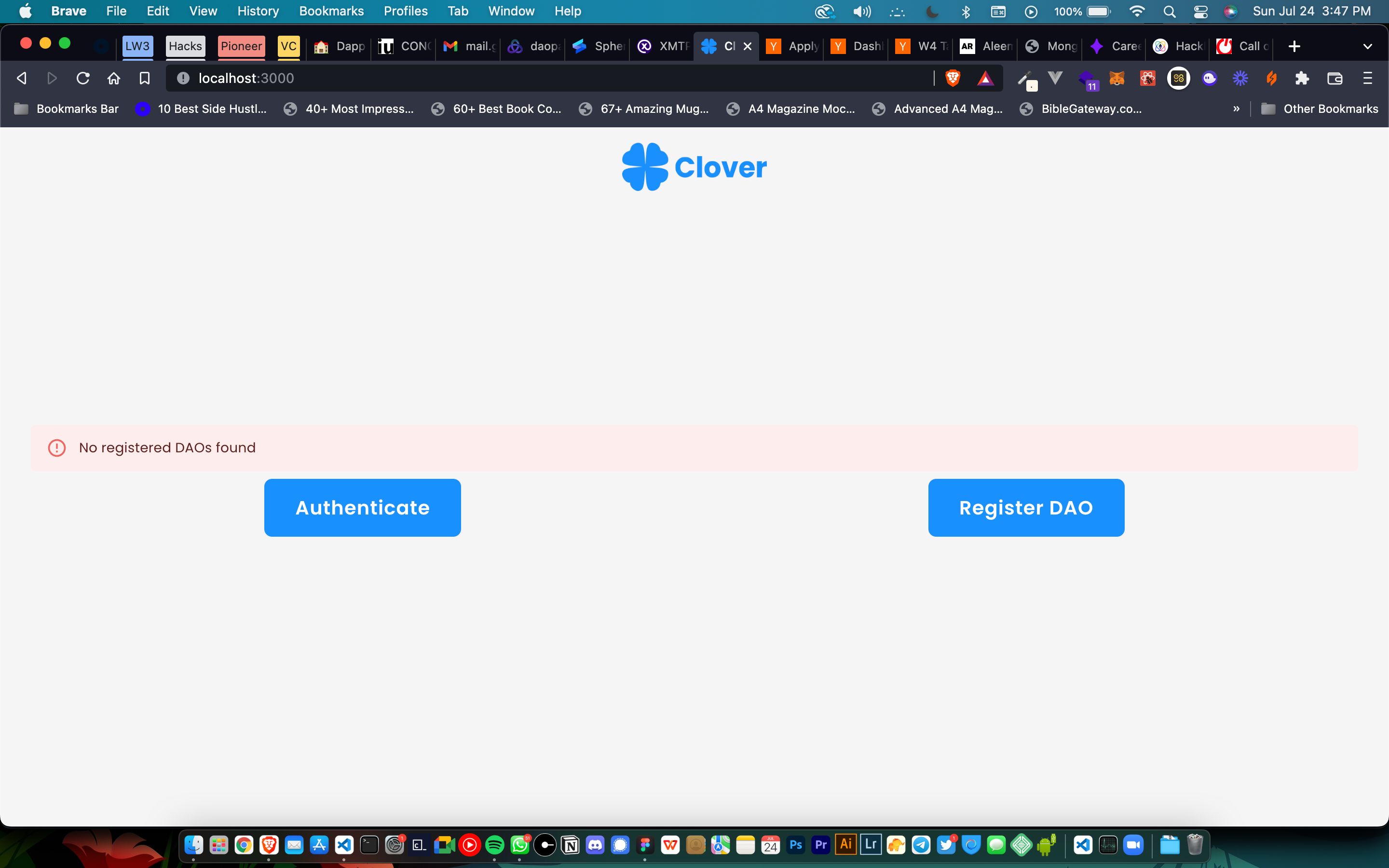Open a new tab with plus button
Image resolution: width=1389 pixels, height=868 pixels.
pos(1294,46)
